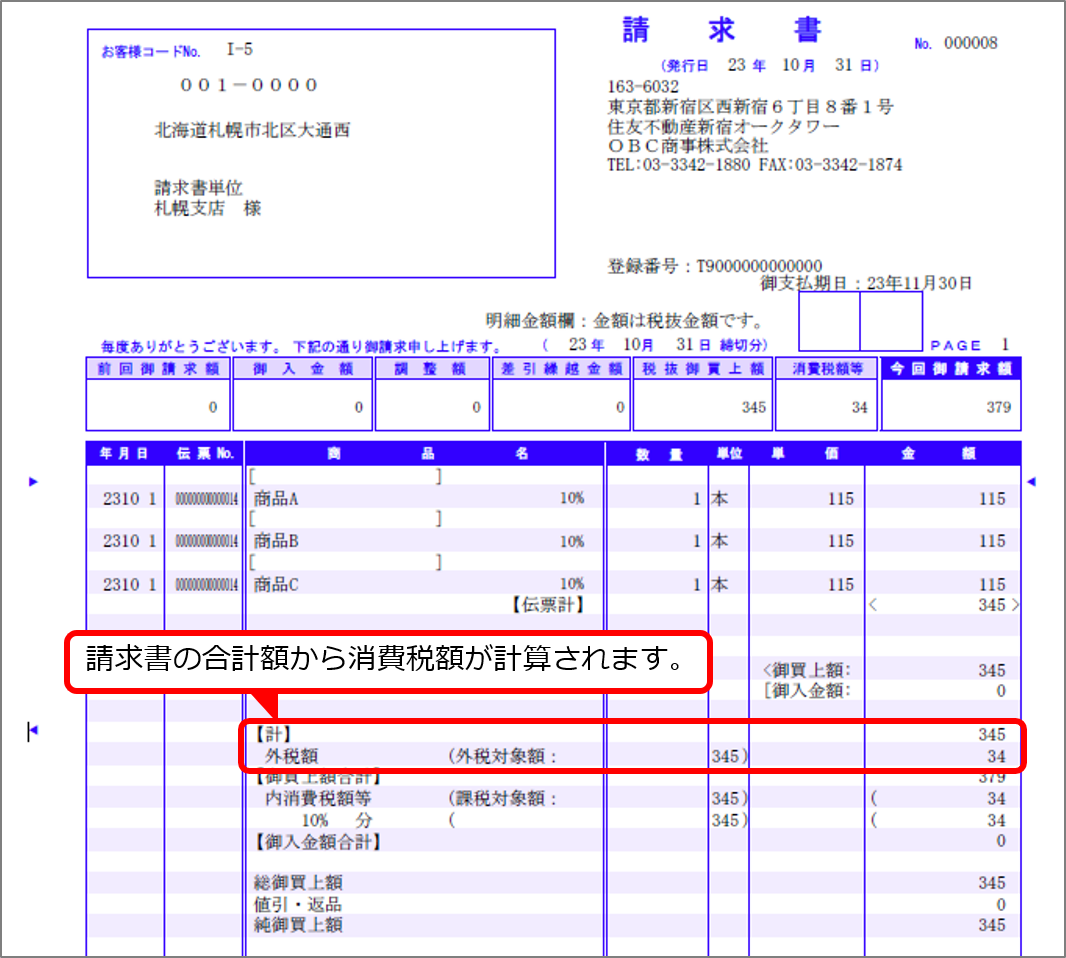Screen dimensions: 1066x958
Task: Click the 外税額 row label
Action: click(x=292, y=756)
